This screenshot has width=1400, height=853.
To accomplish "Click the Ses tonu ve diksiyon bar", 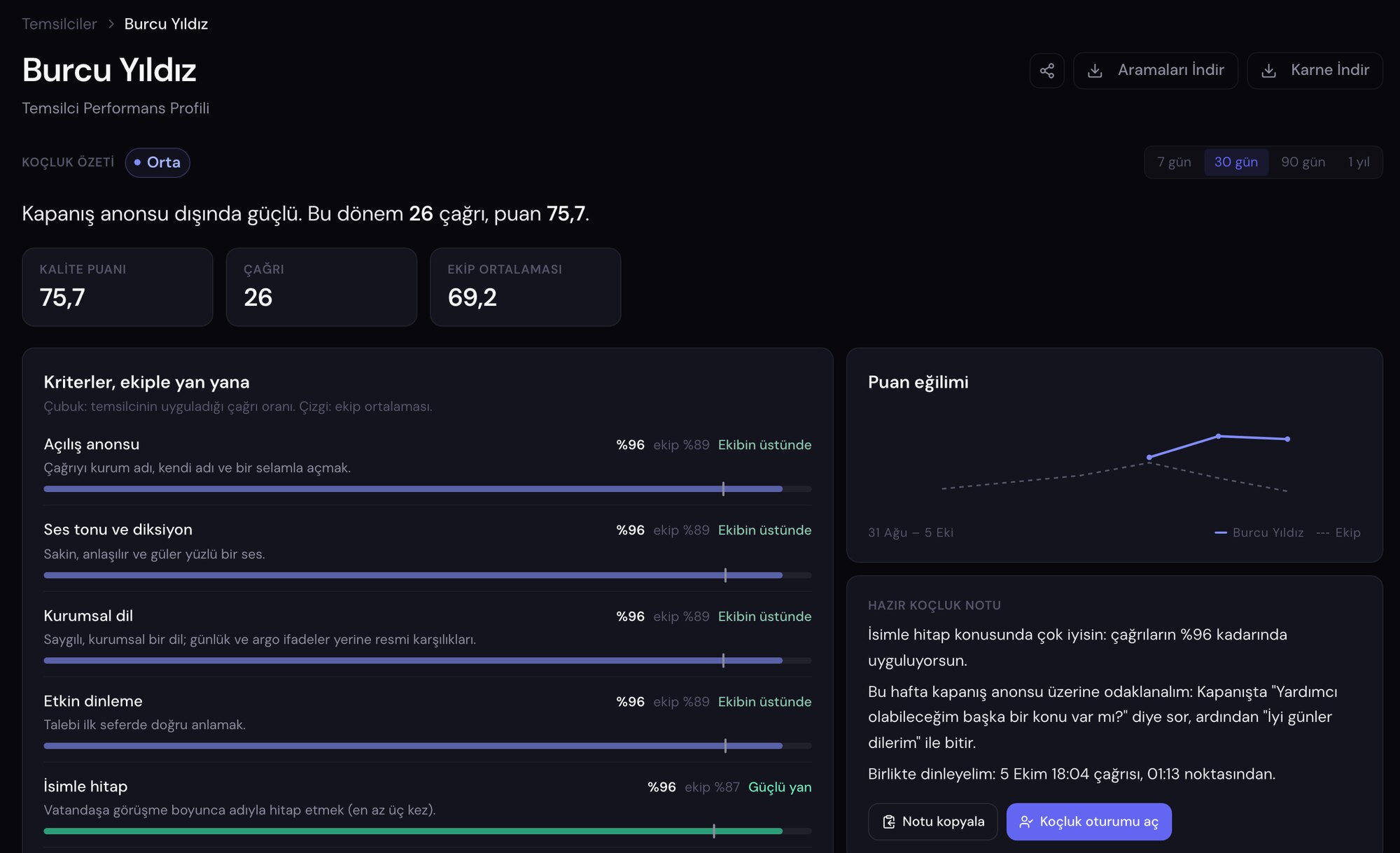I will pyautogui.click(x=427, y=575).
